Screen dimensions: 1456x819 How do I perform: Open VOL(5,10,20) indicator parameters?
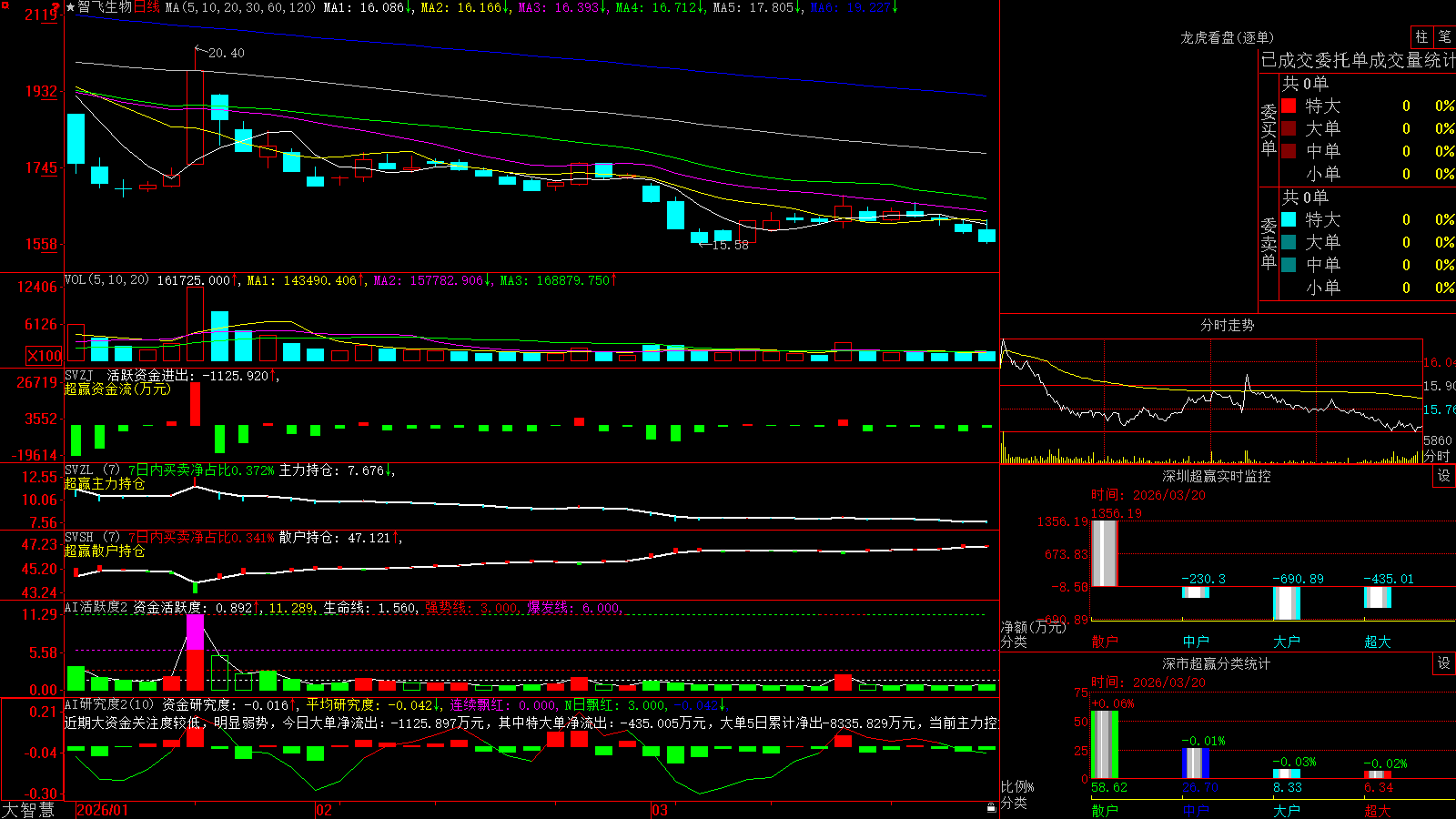[106, 280]
